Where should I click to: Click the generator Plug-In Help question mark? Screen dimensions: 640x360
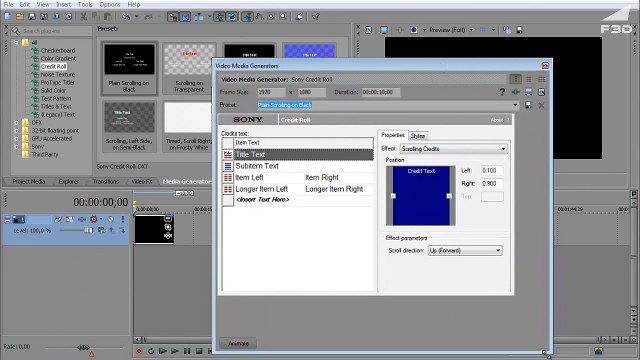[x=502, y=92]
